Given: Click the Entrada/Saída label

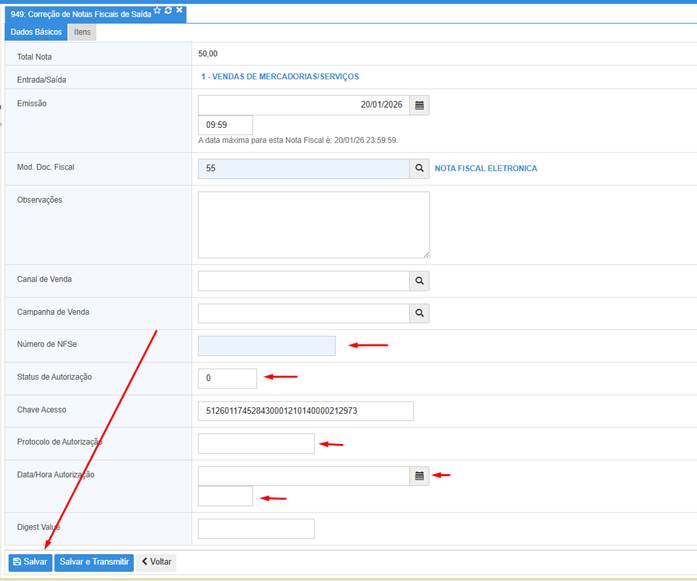Looking at the screenshot, I should coord(41,80).
